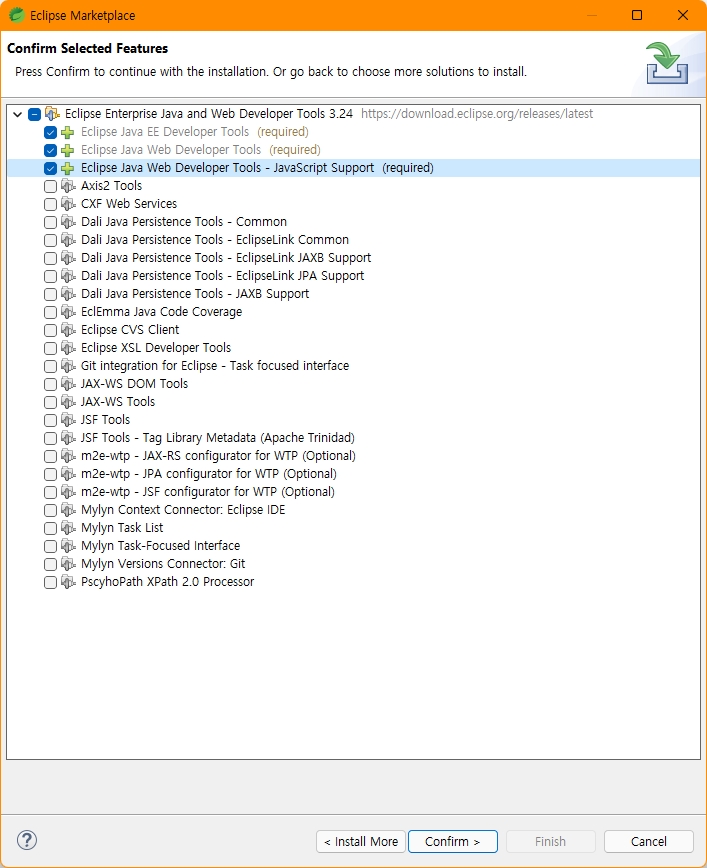Viewport: 707px width, 868px height.
Task: Collapse the Eclipse Enterprise Java tree node
Action: pyautogui.click(x=18, y=115)
